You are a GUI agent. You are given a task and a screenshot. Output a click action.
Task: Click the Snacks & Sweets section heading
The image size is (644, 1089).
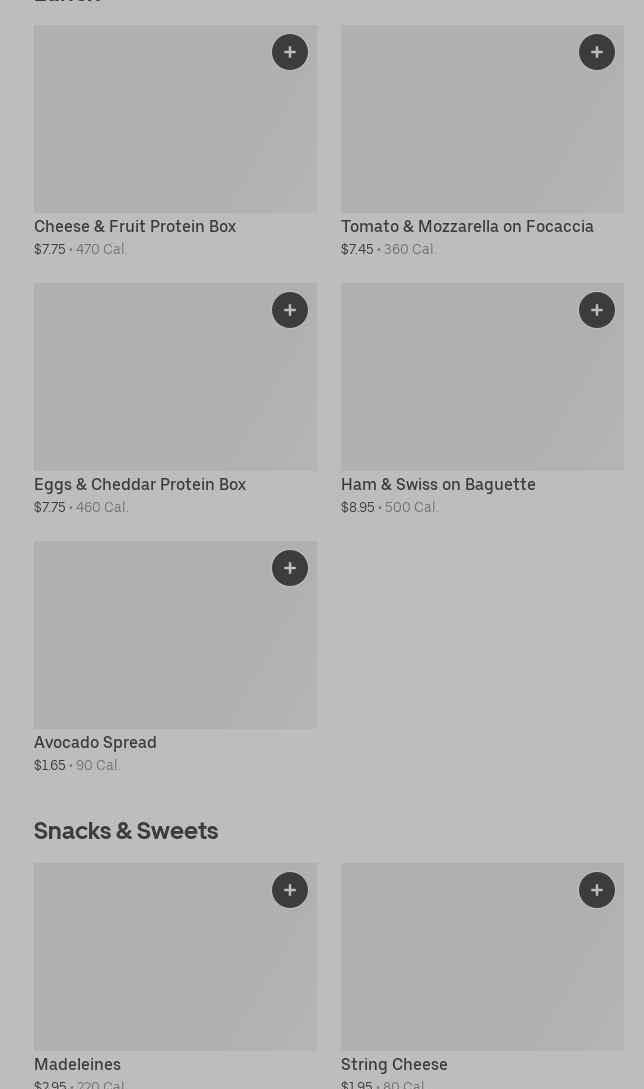(126, 831)
